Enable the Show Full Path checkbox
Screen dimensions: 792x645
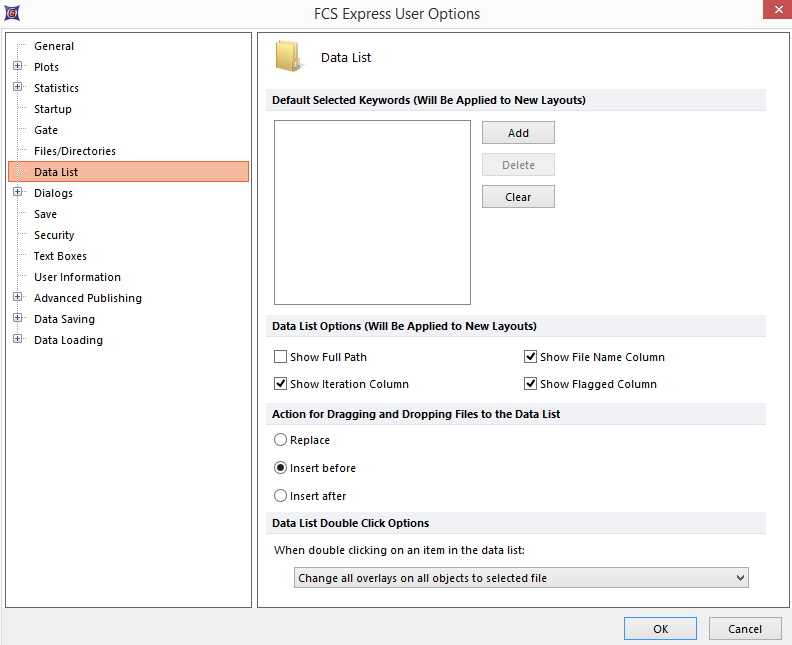tap(281, 357)
